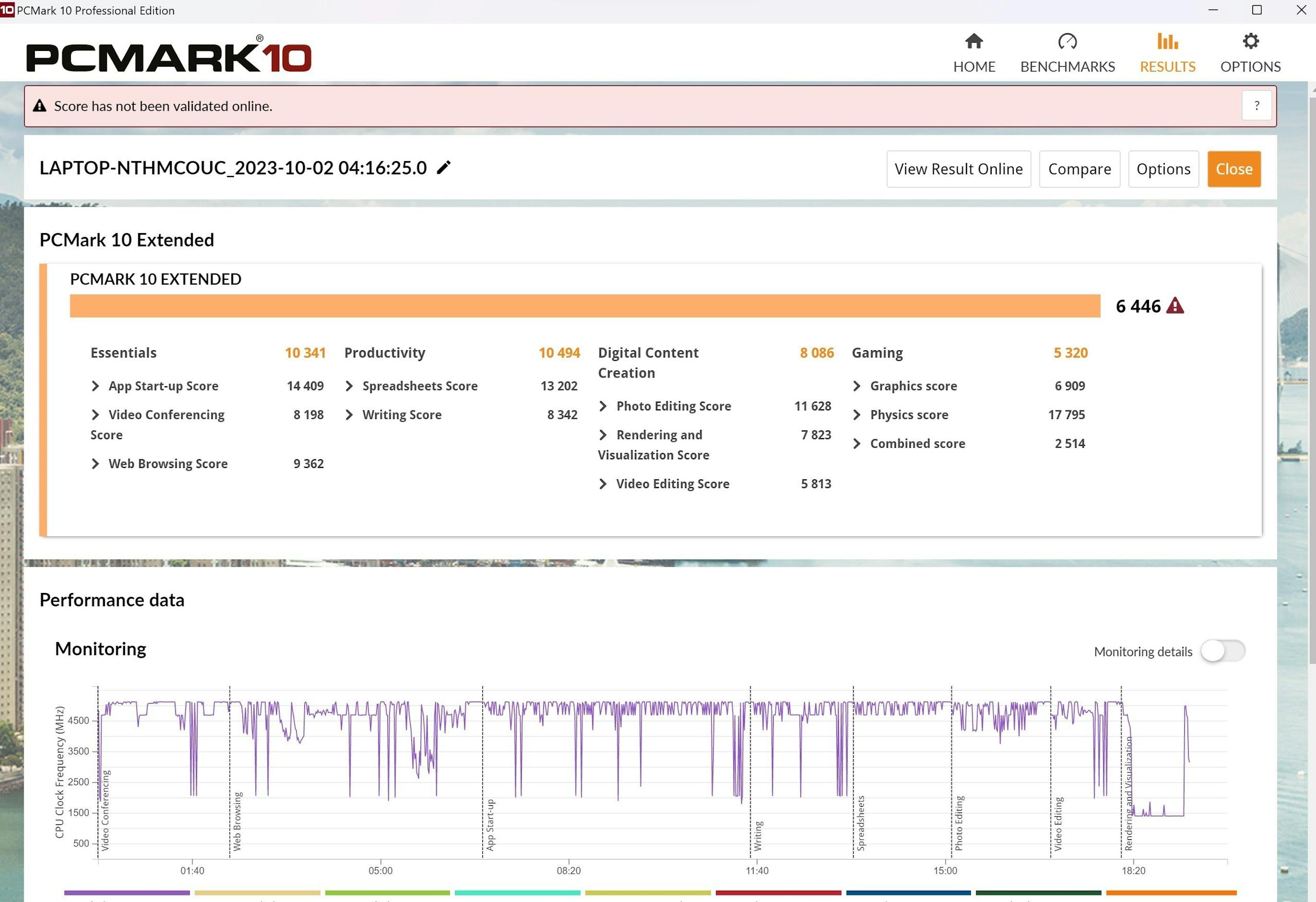Screen dimensions: 1316x902
Task: Expand the Physics score row
Action: pyautogui.click(x=856, y=416)
